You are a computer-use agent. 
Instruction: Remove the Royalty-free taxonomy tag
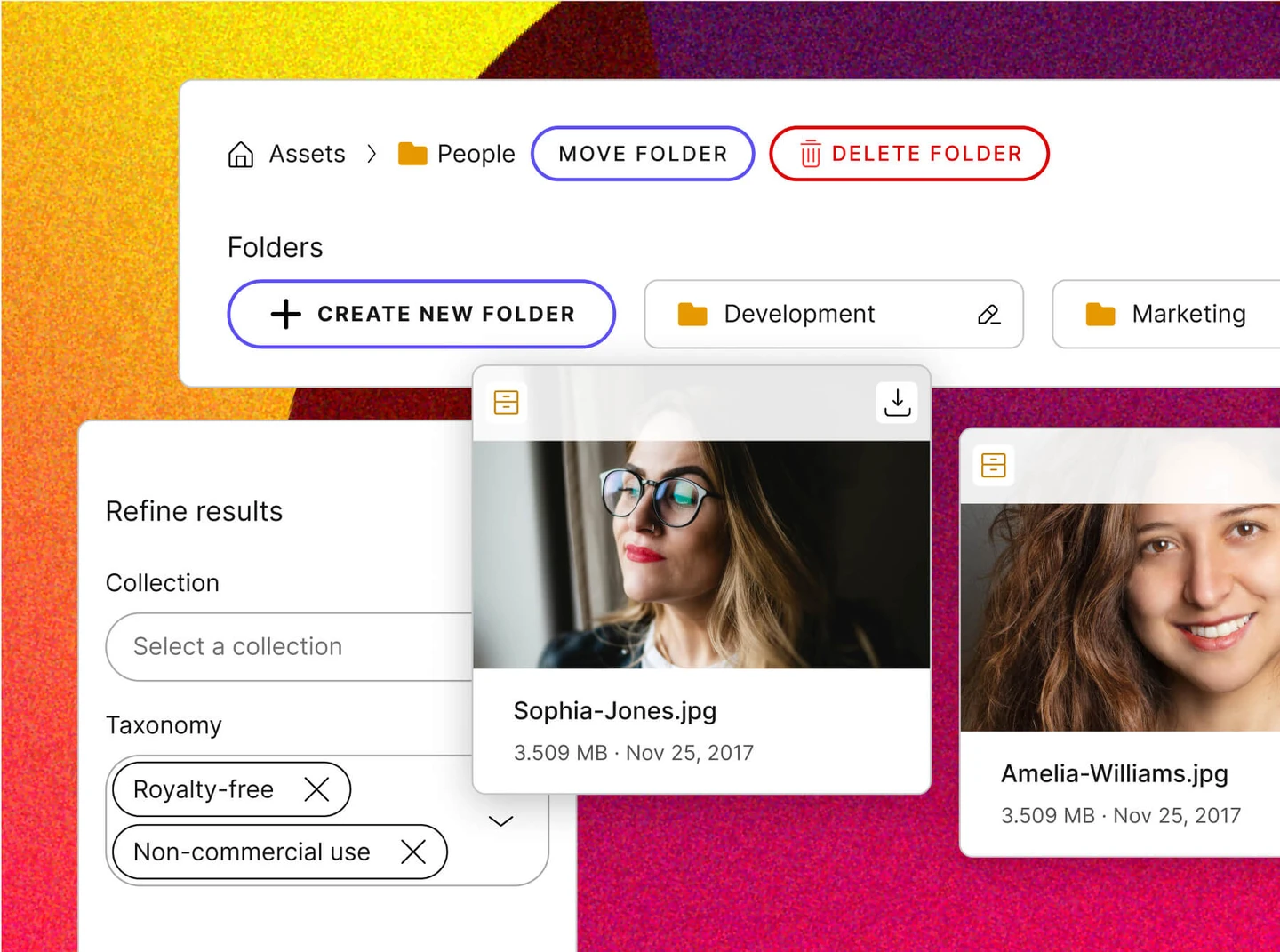[x=316, y=789]
